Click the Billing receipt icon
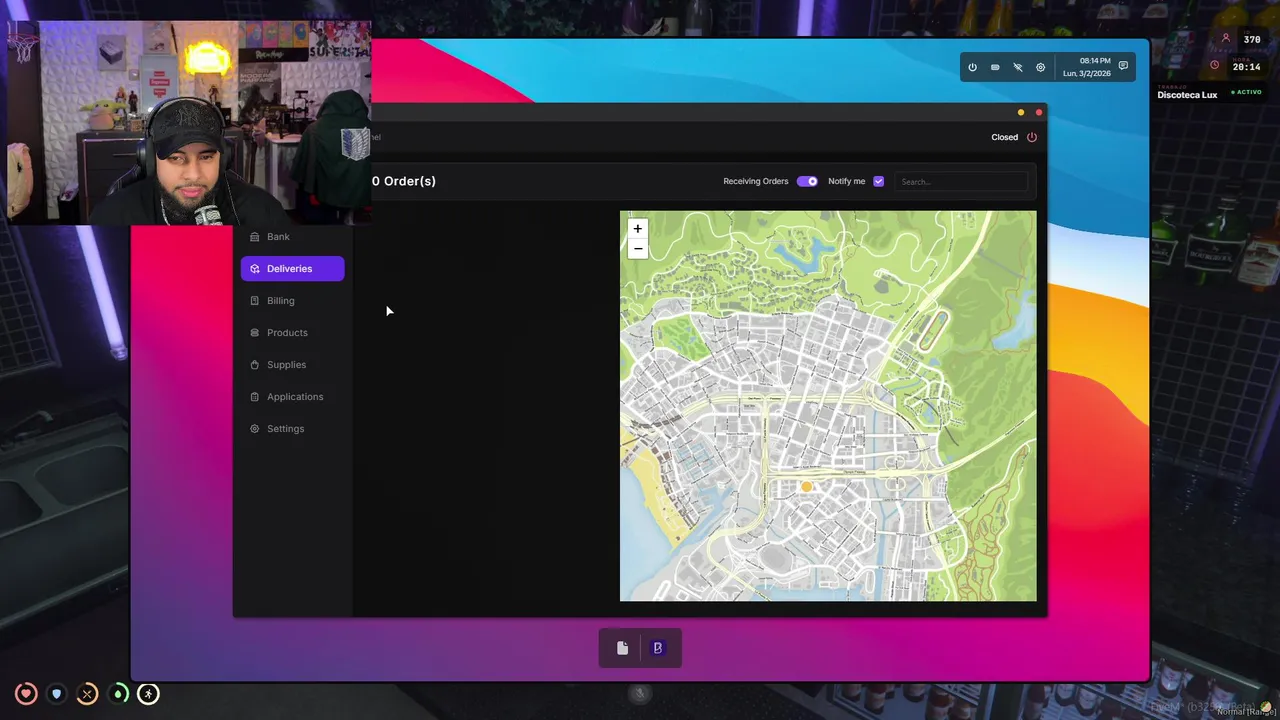 pos(255,300)
